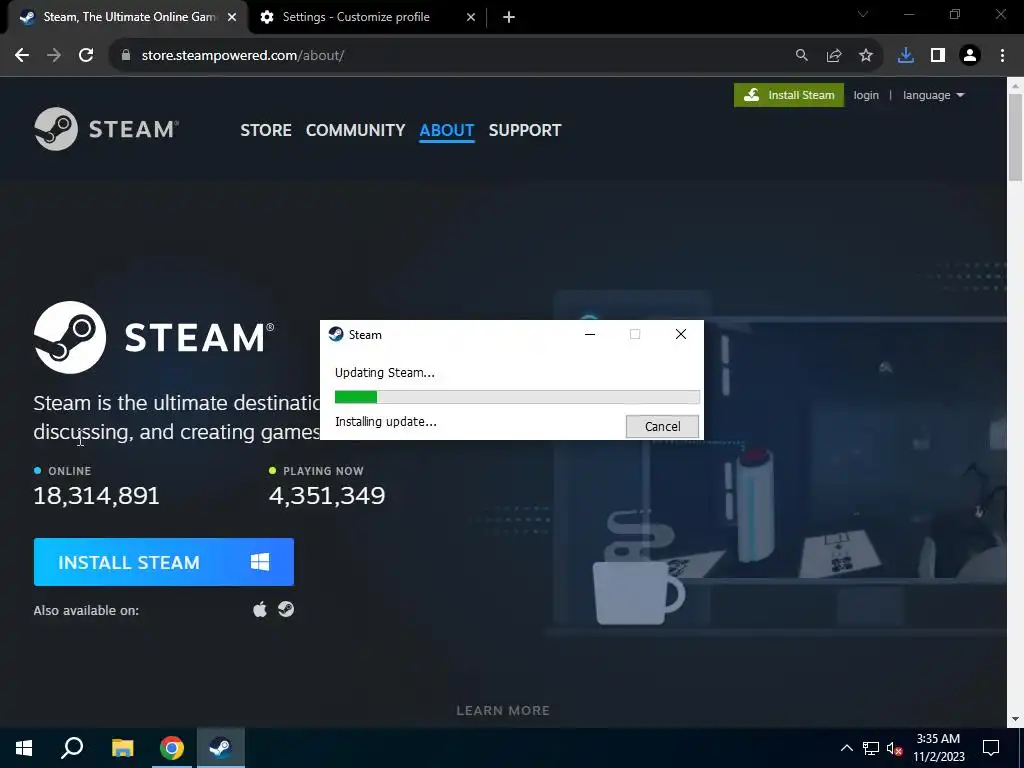Viewport: 1024px width, 768px height.
Task: Click the 'Also available on:' text
Action: [86, 611]
